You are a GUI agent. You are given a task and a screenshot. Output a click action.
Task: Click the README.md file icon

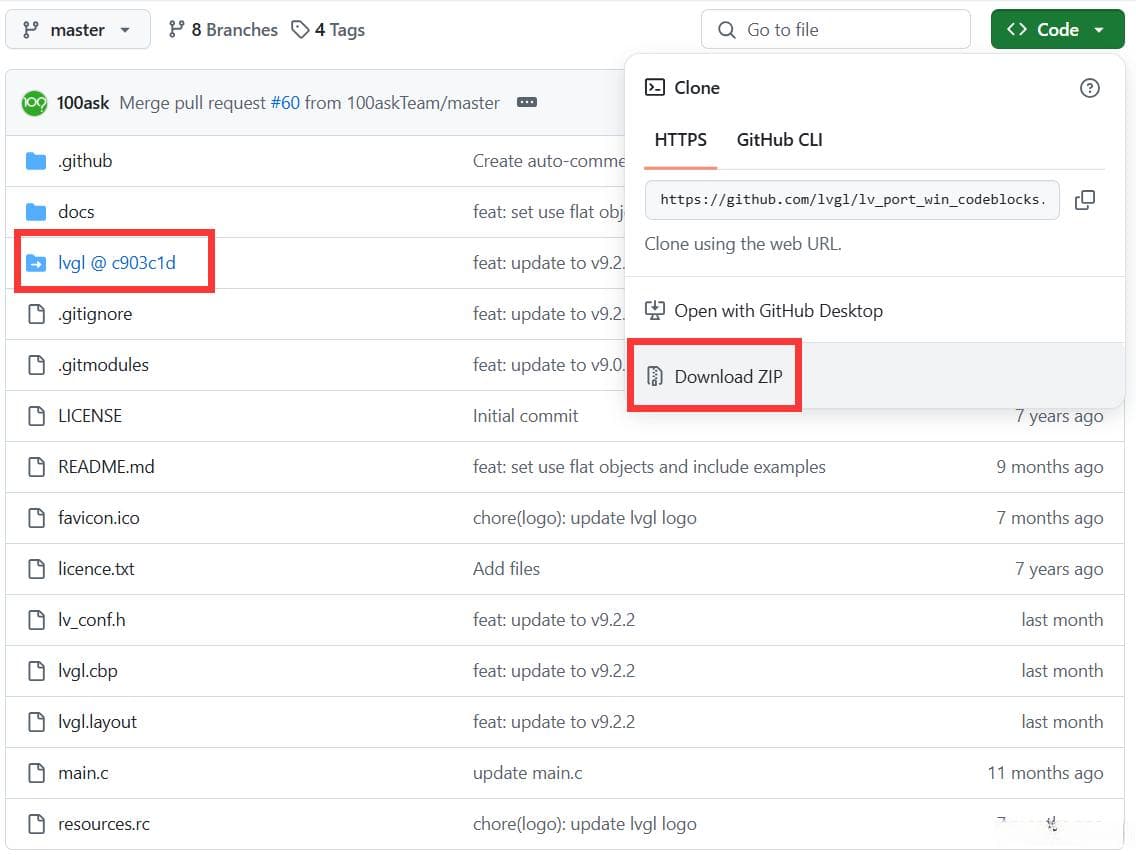click(x=36, y=467)
